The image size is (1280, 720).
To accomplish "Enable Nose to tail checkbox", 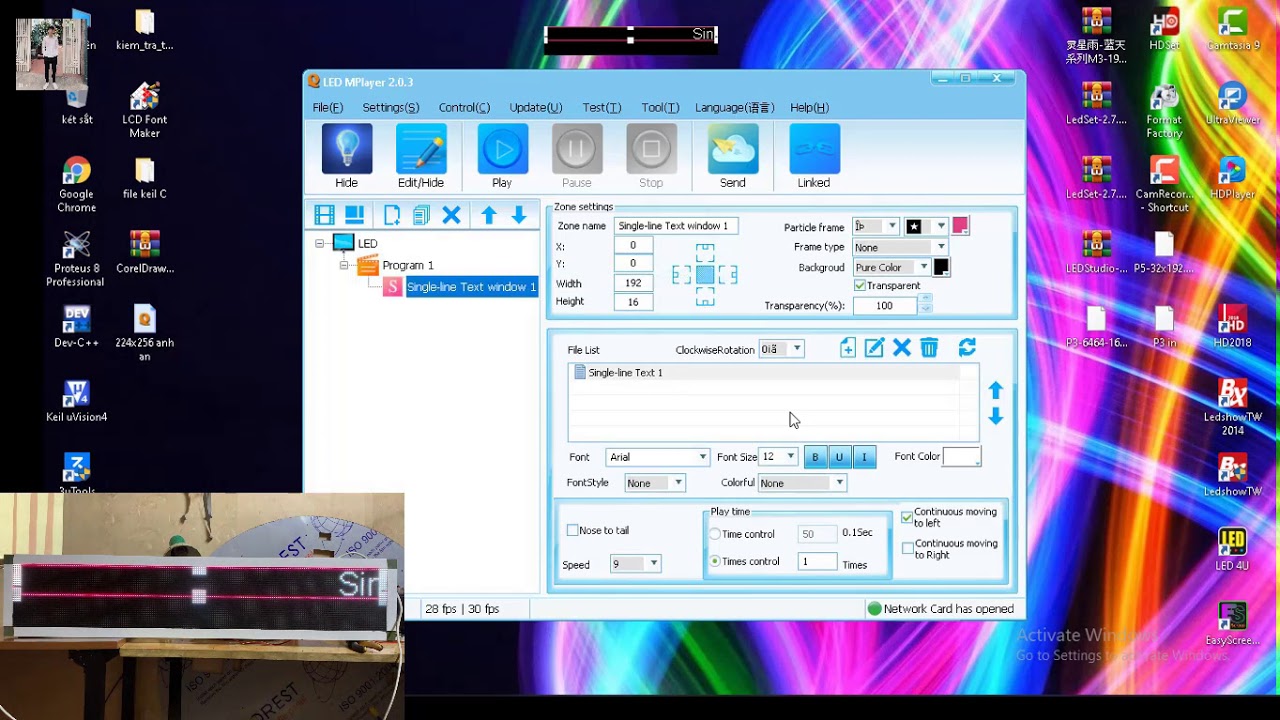I will (x=572, y=530).
